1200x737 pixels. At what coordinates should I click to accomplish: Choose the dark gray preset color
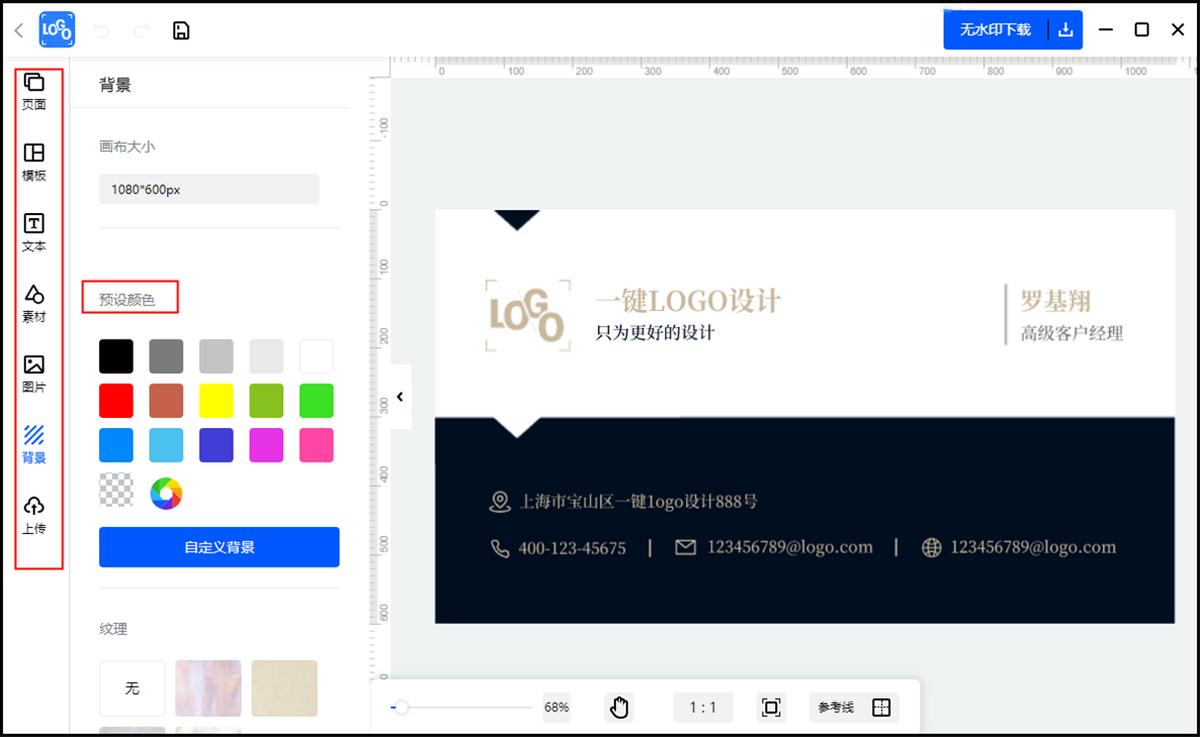[x=166, y=356]
